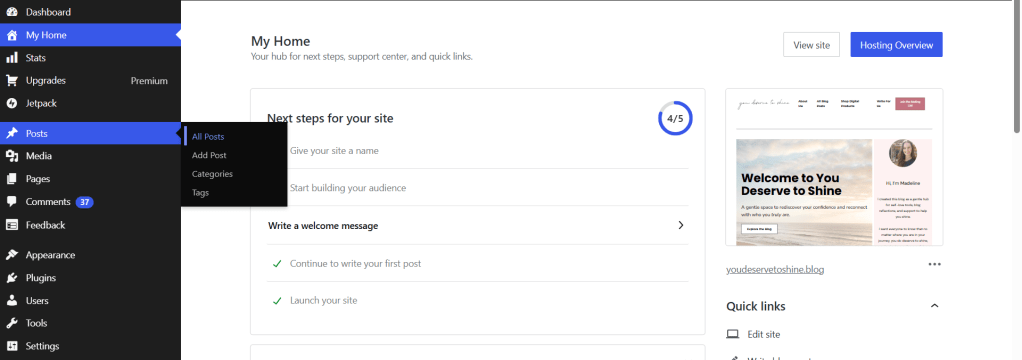
Task: Click green checkmark beside Continue to write
Action: point(277,264)
